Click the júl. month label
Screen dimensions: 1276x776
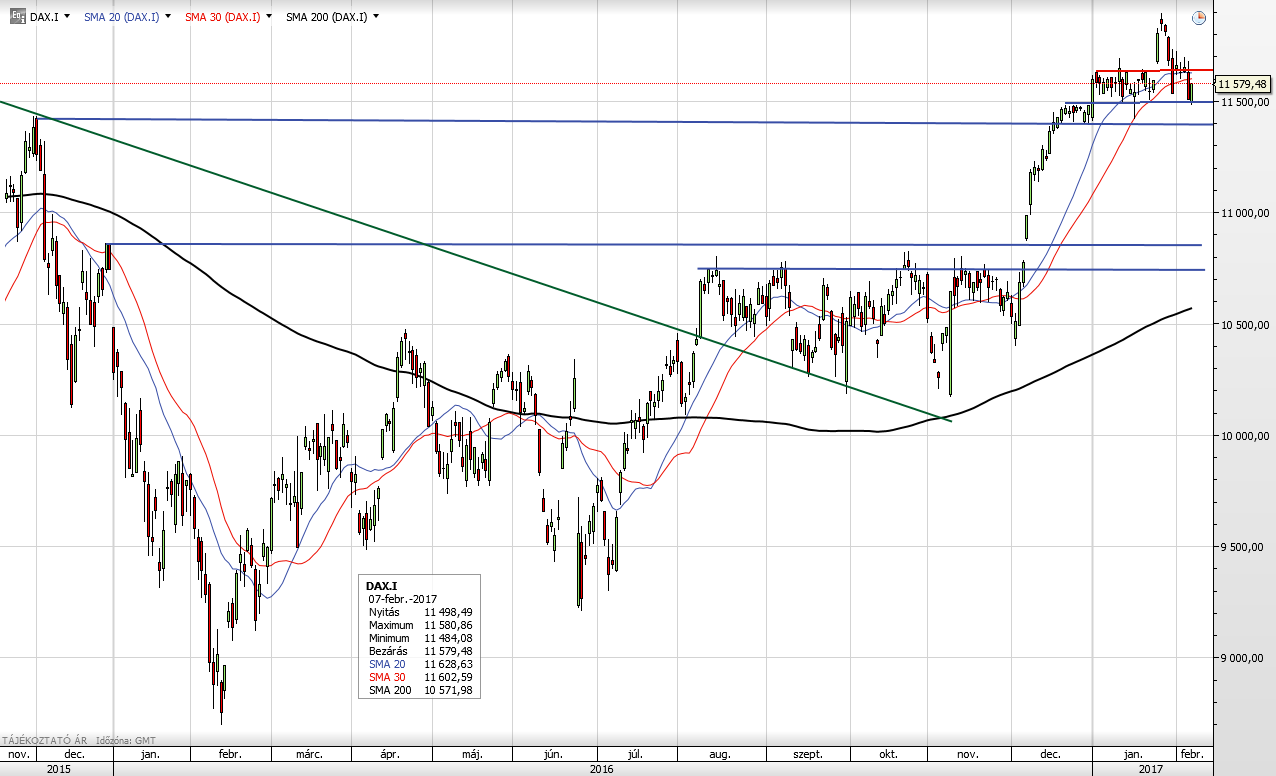click(x=636, y=754)
